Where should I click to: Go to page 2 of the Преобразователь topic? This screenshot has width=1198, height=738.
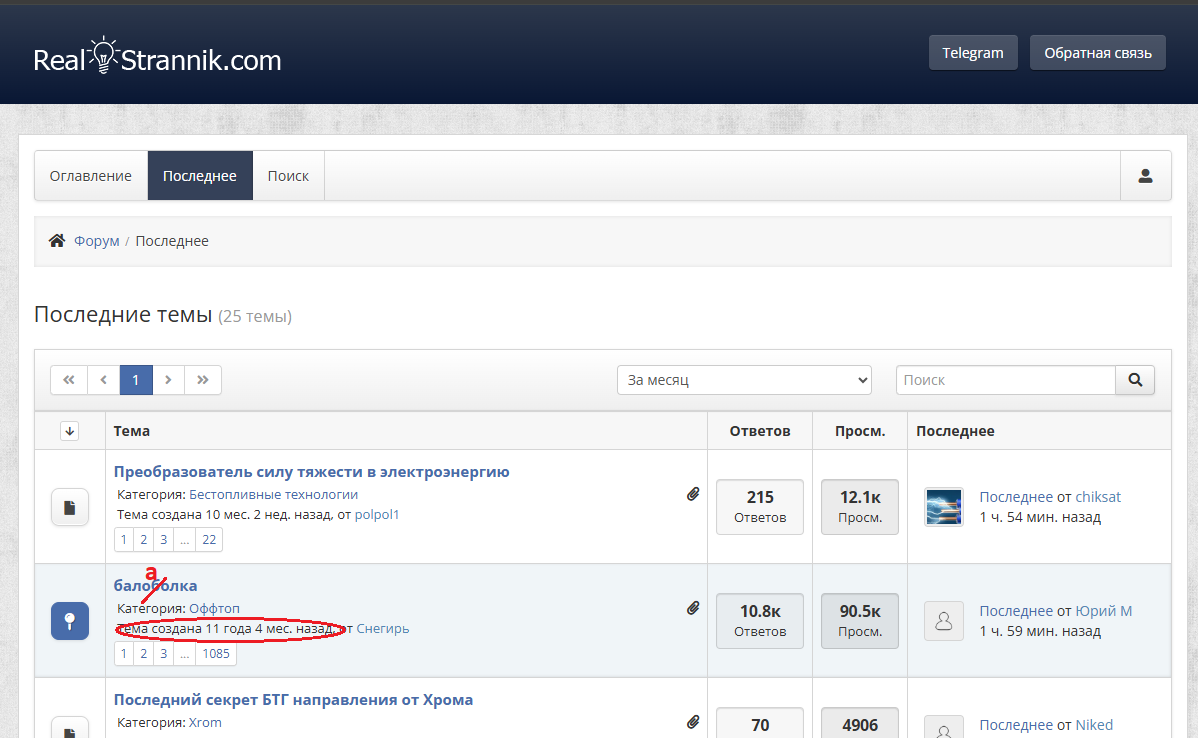point(144,539)
